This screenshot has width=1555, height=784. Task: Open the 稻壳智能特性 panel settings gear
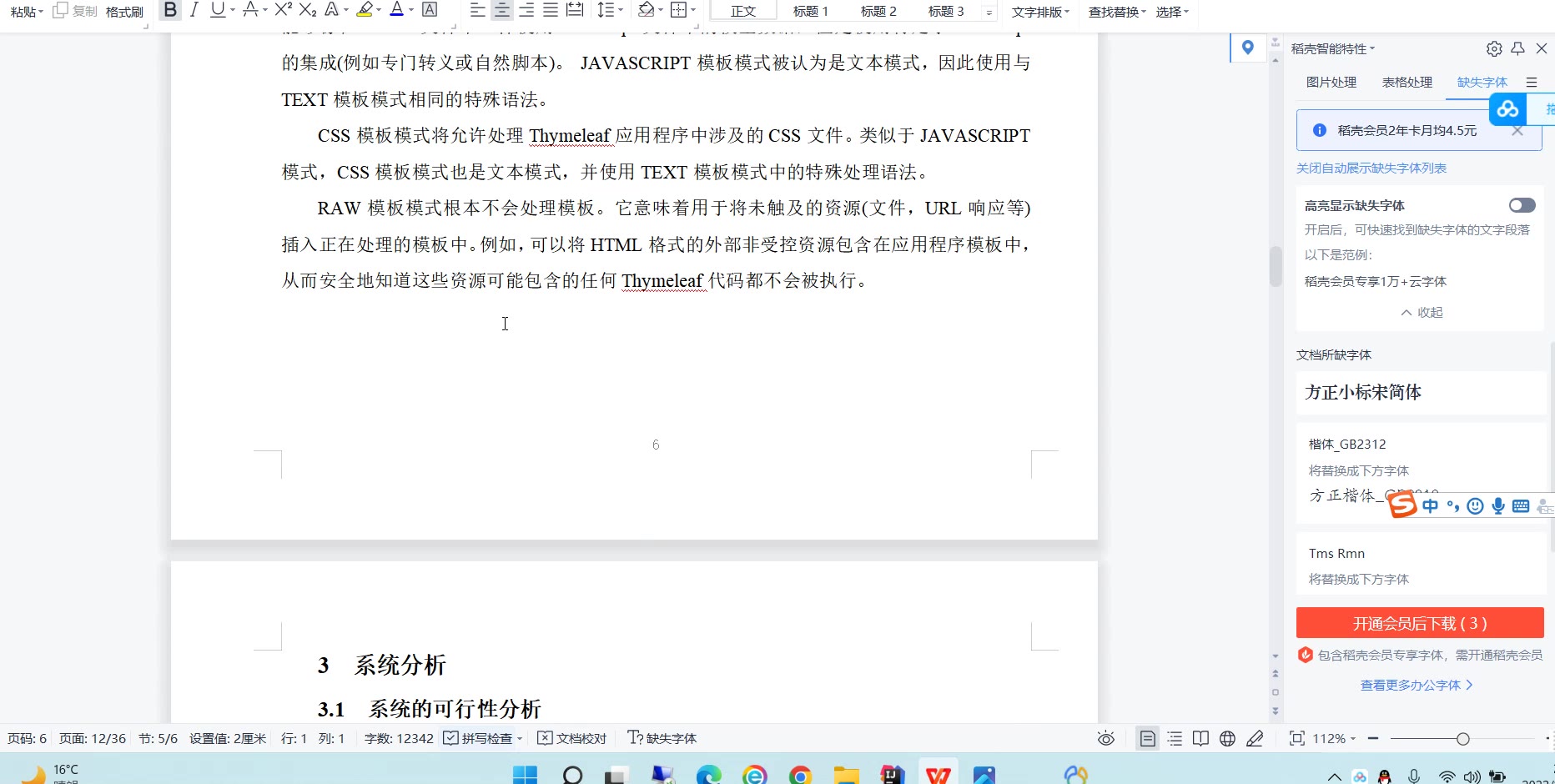click(1494, 48)
